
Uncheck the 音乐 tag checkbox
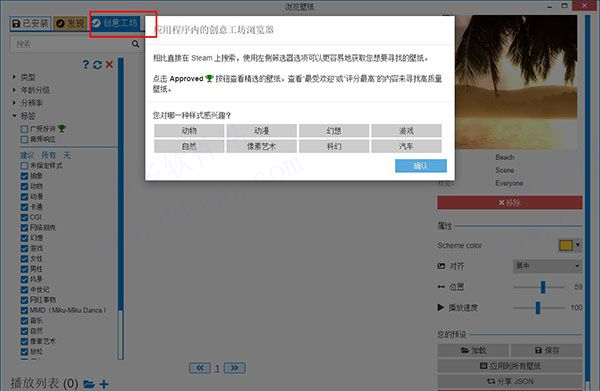(x=24, y=321)
